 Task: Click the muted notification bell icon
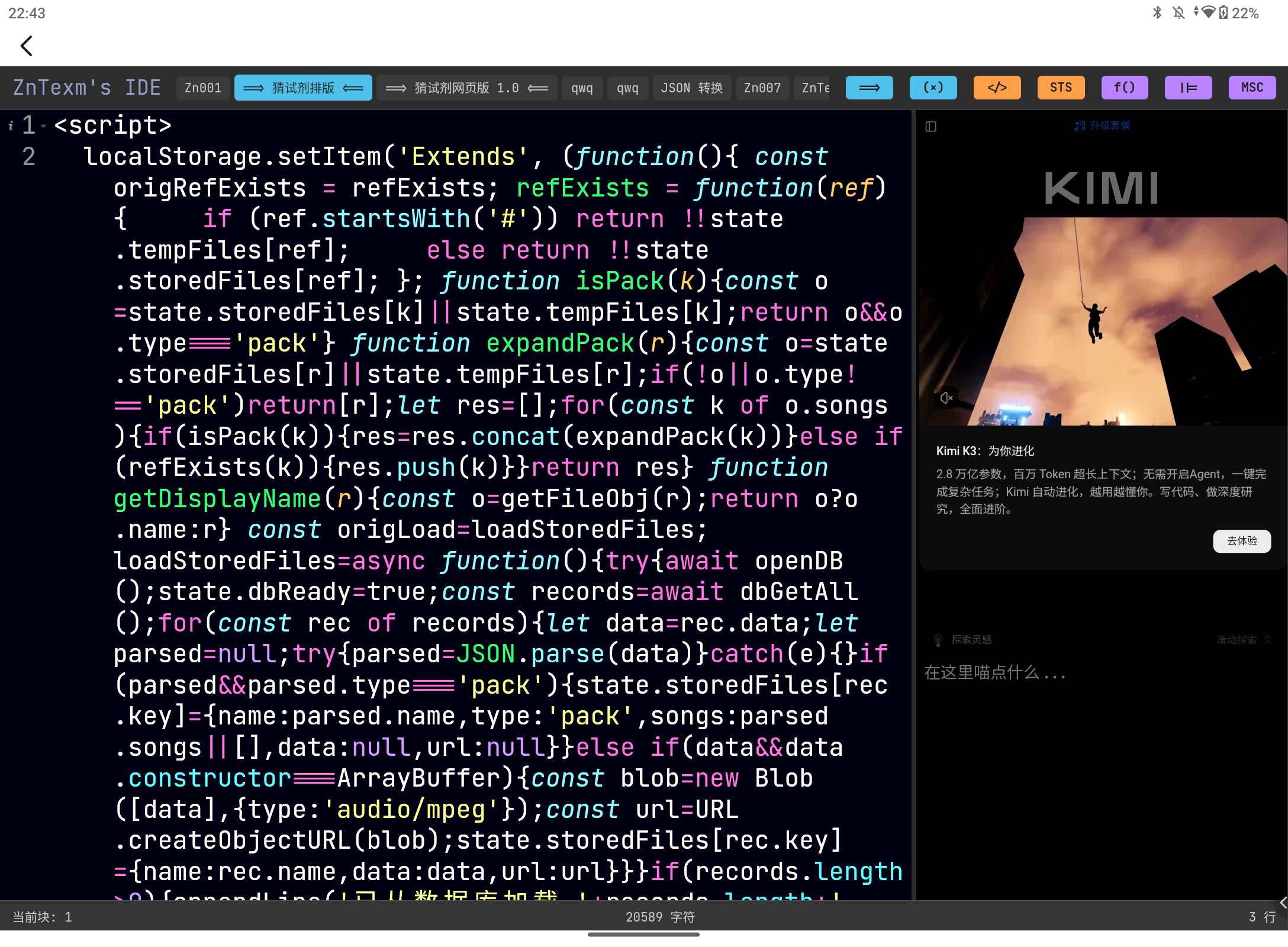click(1178, 12)
